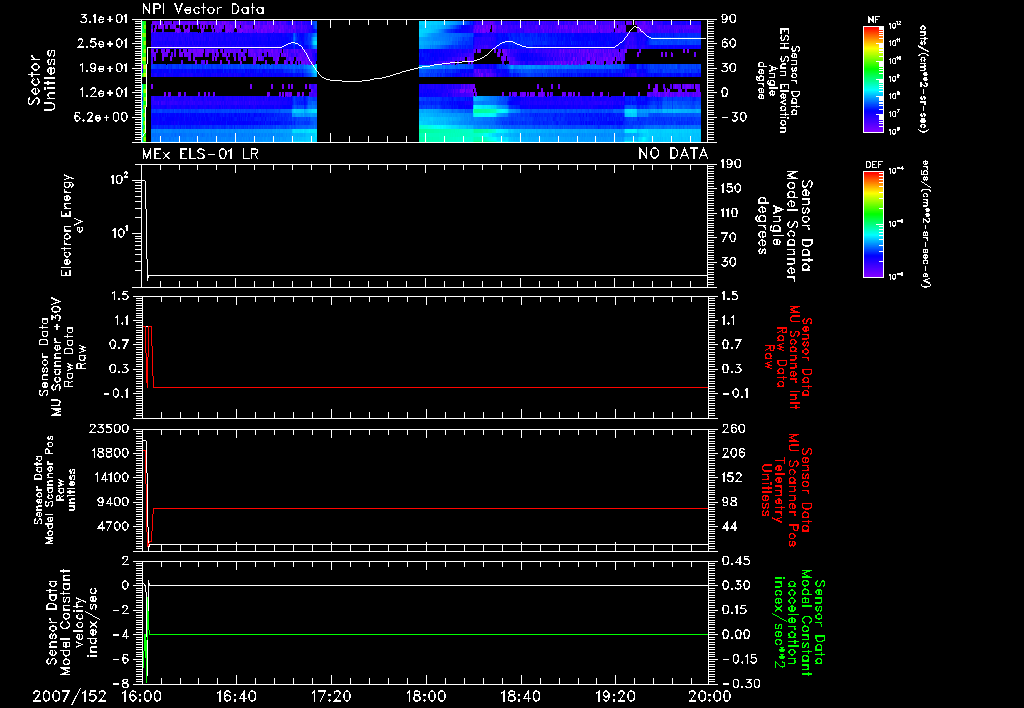Click the 19:20 time axis label
The height and width of the screenshot is (708, 1024).
coord(615,696)
